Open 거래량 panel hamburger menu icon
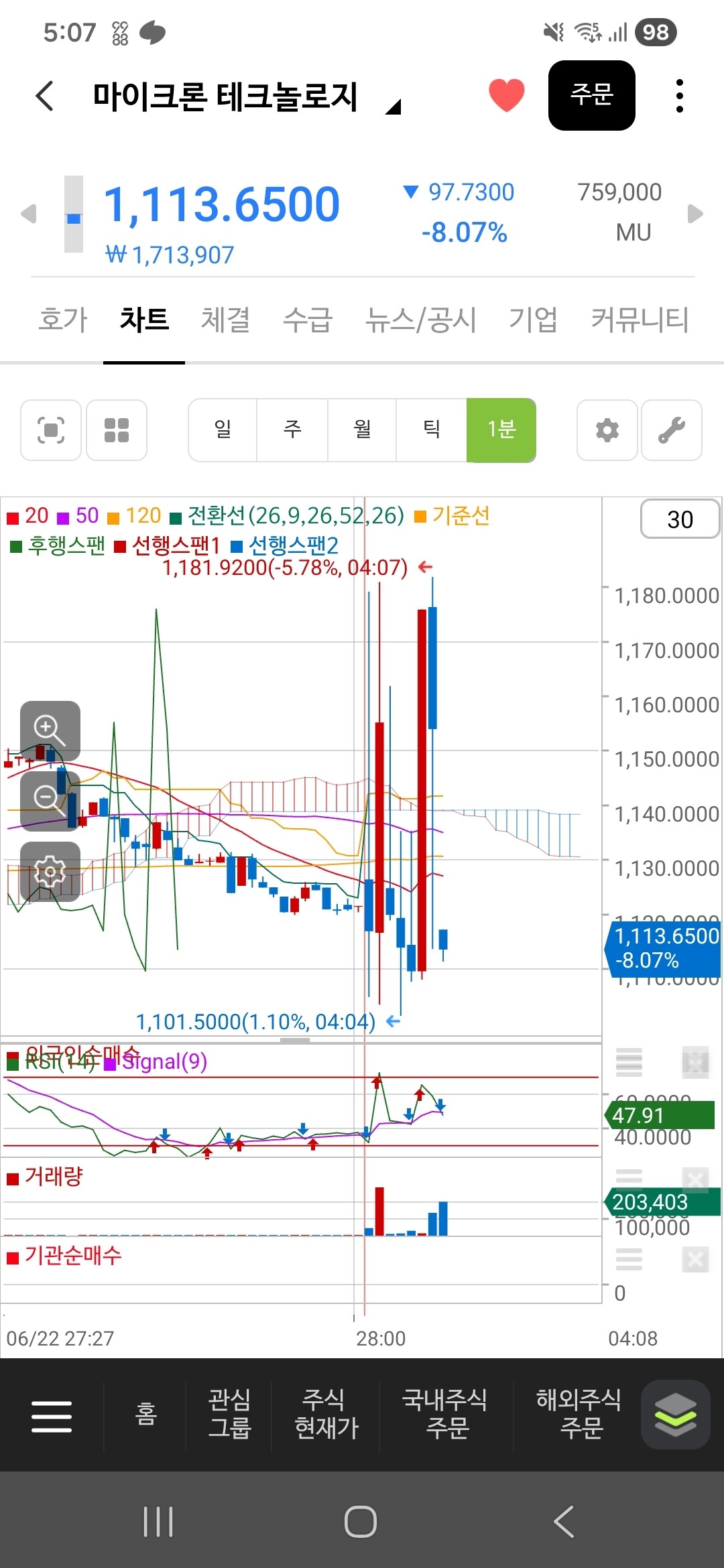Viewport: 724px width, 1568px height. pyautogui.click(x=629, y=1180)
